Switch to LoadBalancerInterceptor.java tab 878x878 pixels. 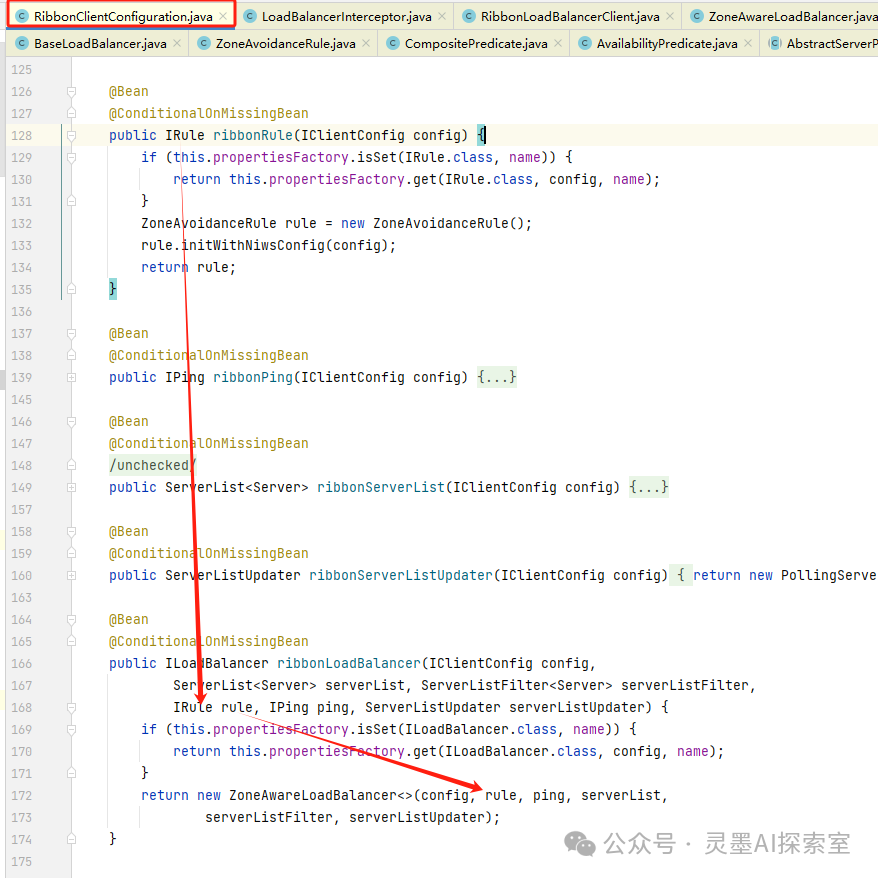346,17
